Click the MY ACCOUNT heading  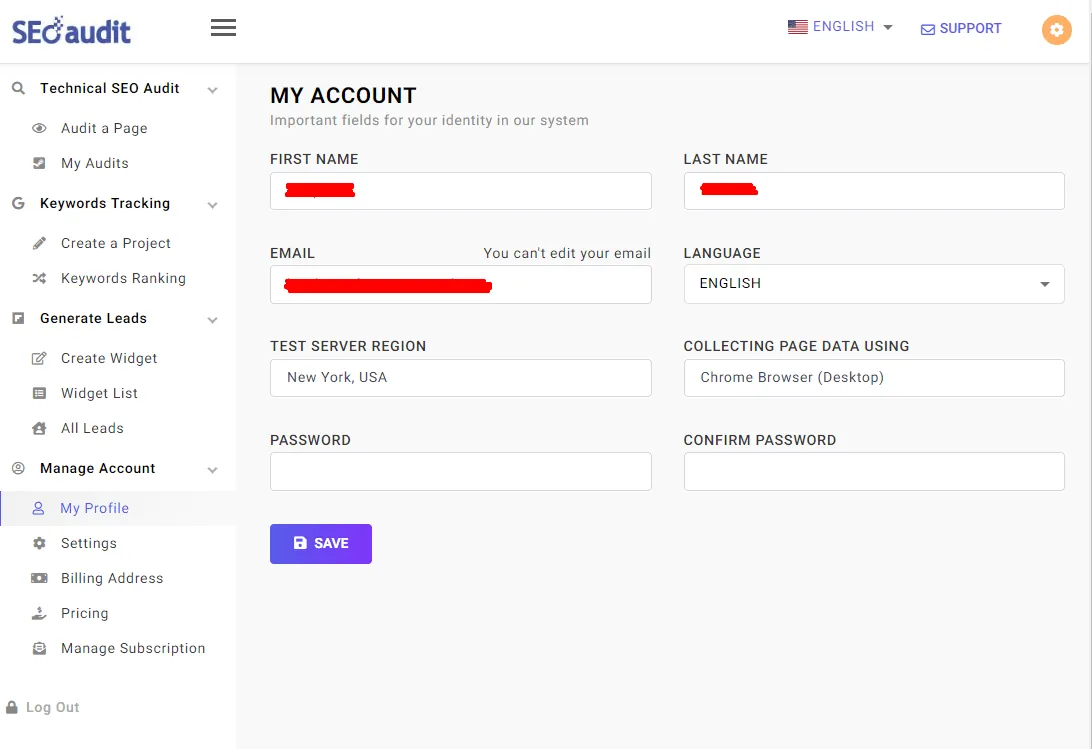[x=343, y=95]
